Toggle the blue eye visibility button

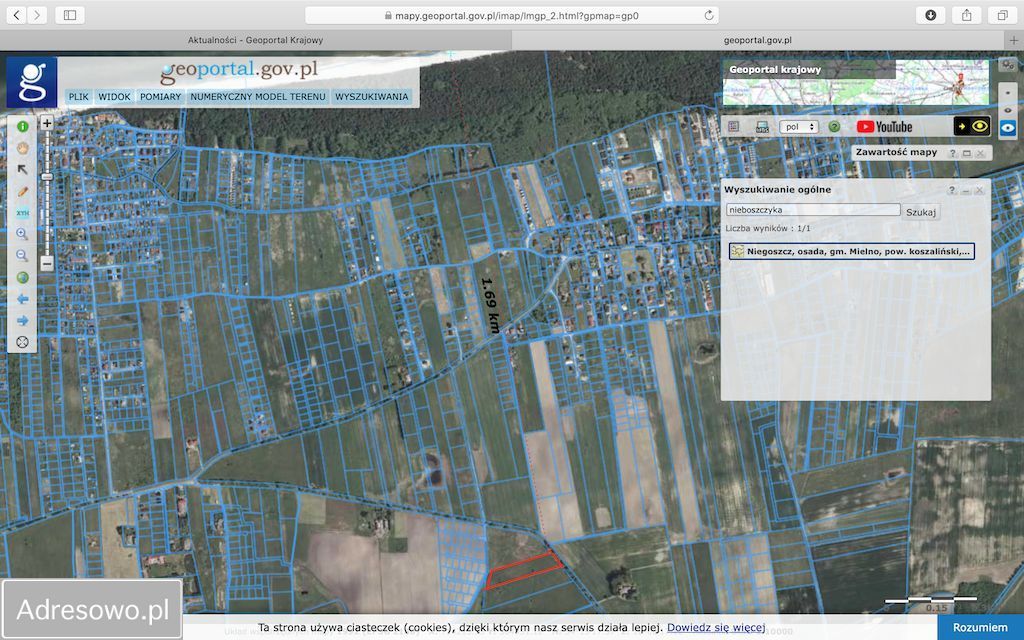tap(1008, 127)
